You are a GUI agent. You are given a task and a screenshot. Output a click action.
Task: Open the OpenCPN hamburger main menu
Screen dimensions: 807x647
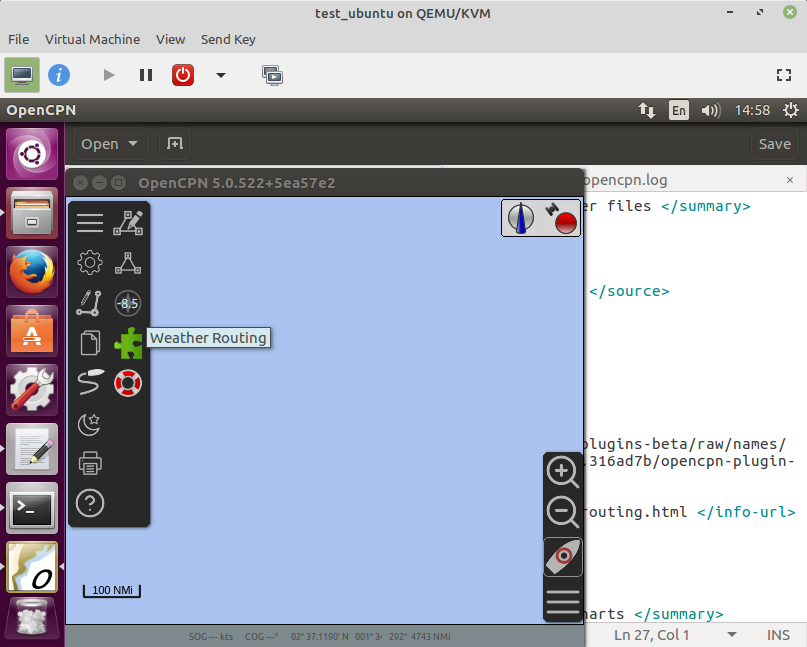click(90, 223)
